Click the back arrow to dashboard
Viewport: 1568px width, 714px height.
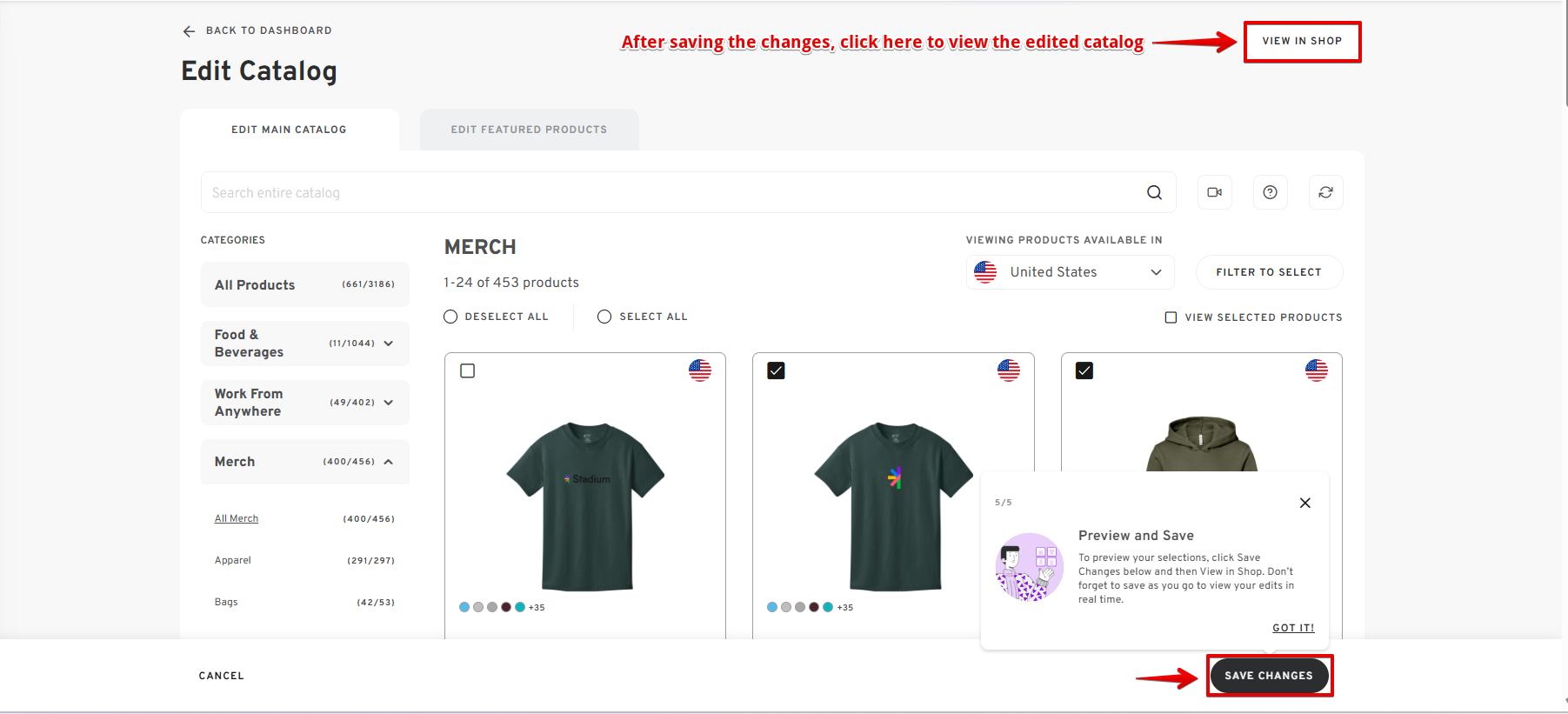(x=189, y=31)
